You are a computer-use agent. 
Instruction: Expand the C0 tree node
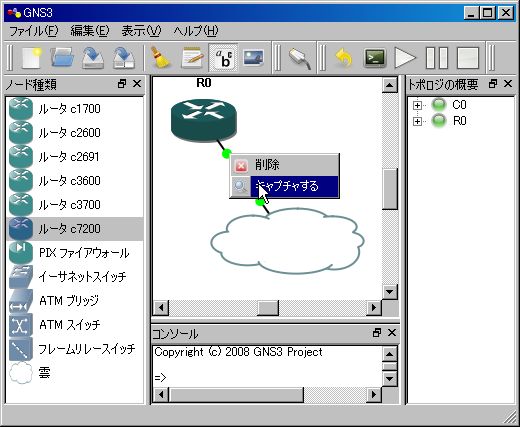pos(417,105)
